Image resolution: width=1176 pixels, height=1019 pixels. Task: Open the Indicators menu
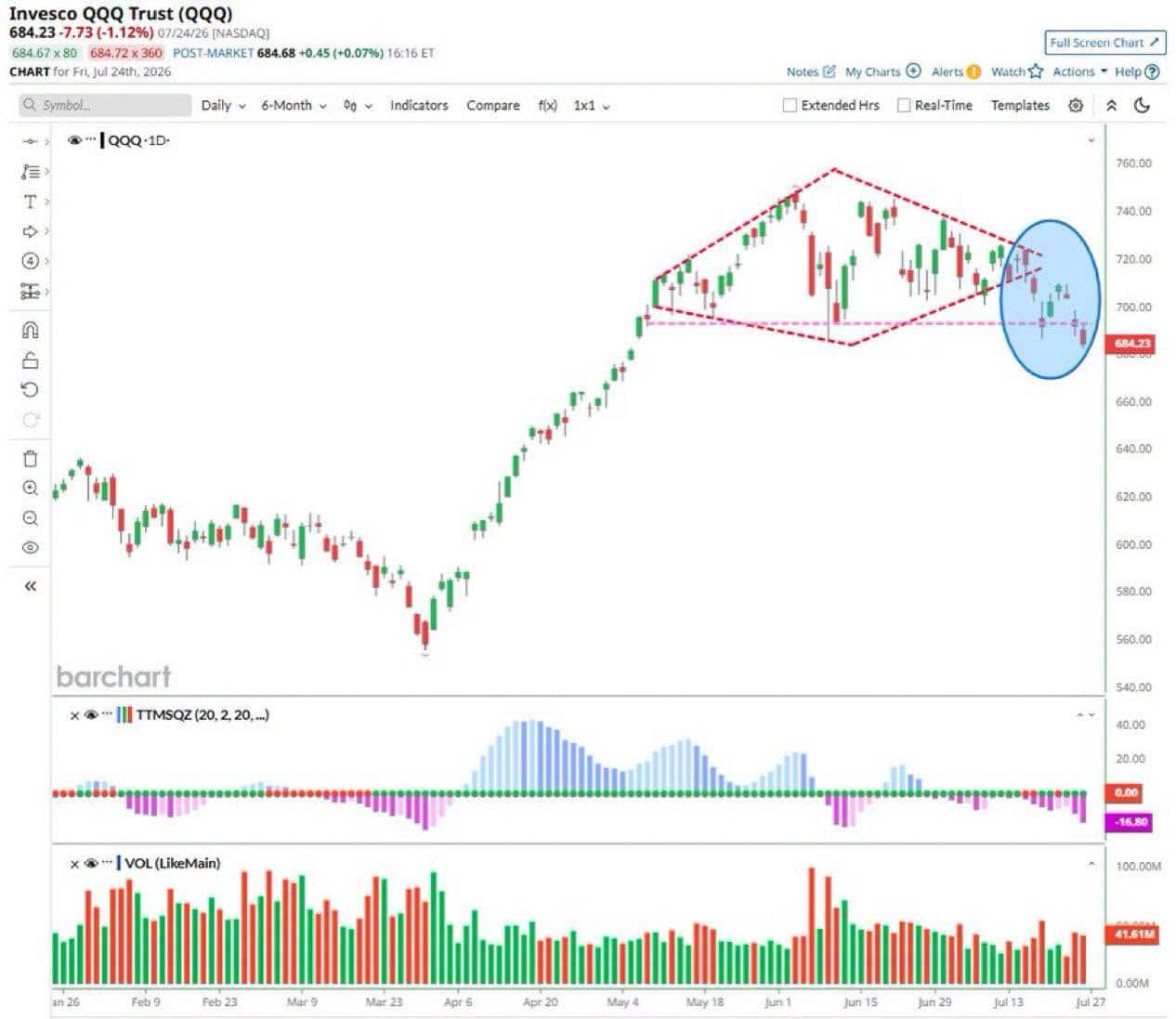[419, 105]
